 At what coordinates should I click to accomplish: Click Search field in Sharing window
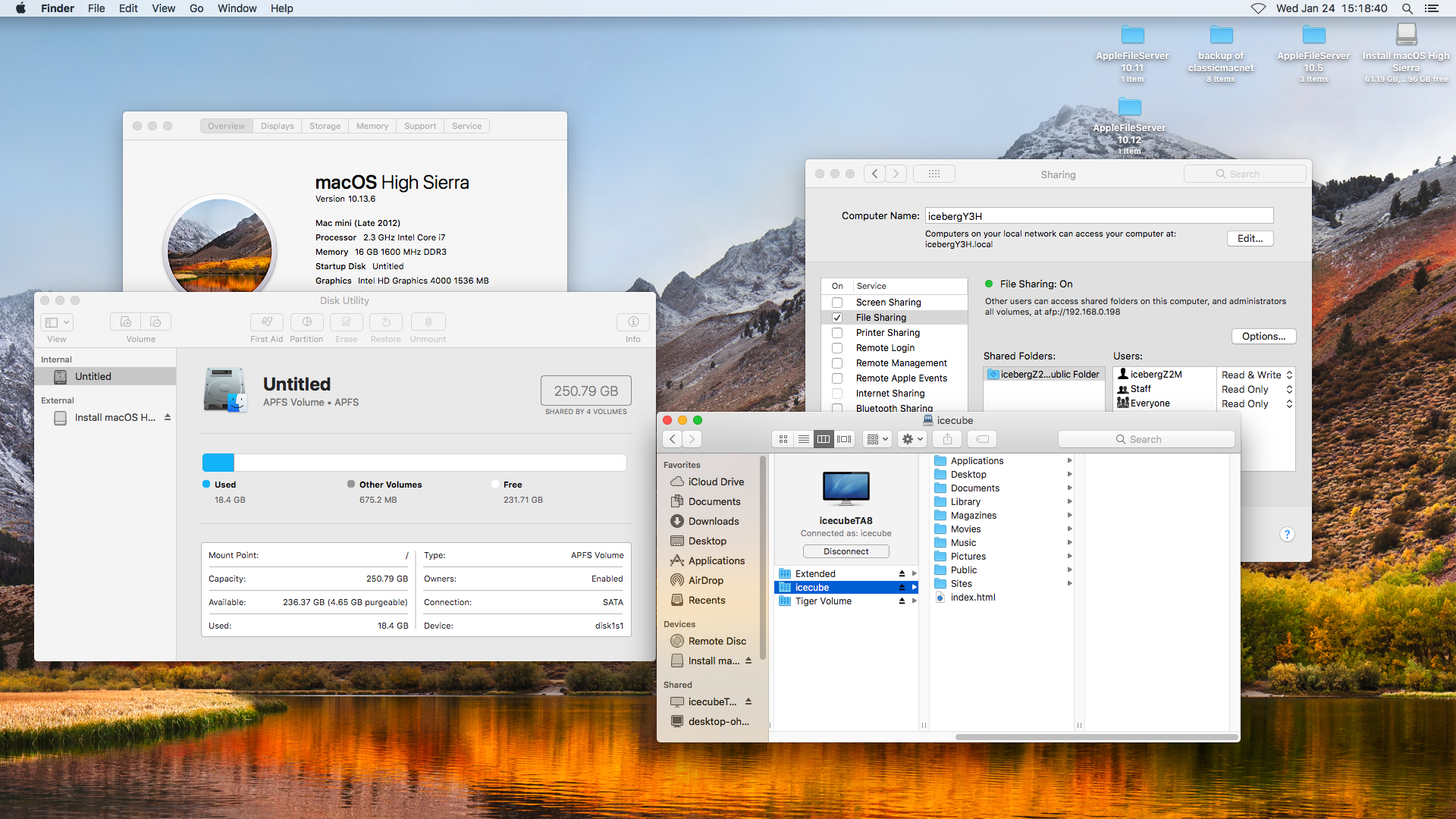1244,174
